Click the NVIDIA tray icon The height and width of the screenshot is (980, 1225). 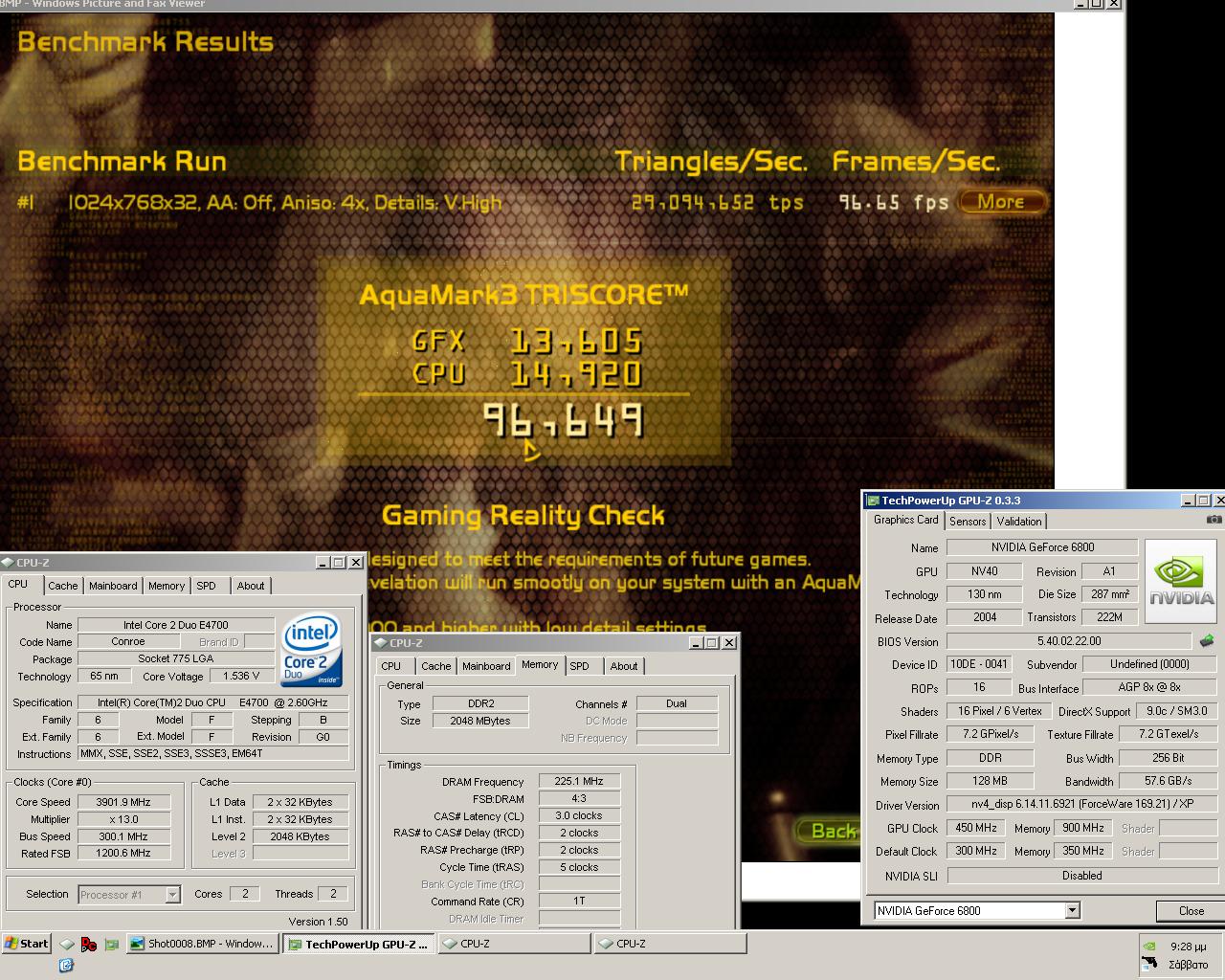coord(1149,946)
